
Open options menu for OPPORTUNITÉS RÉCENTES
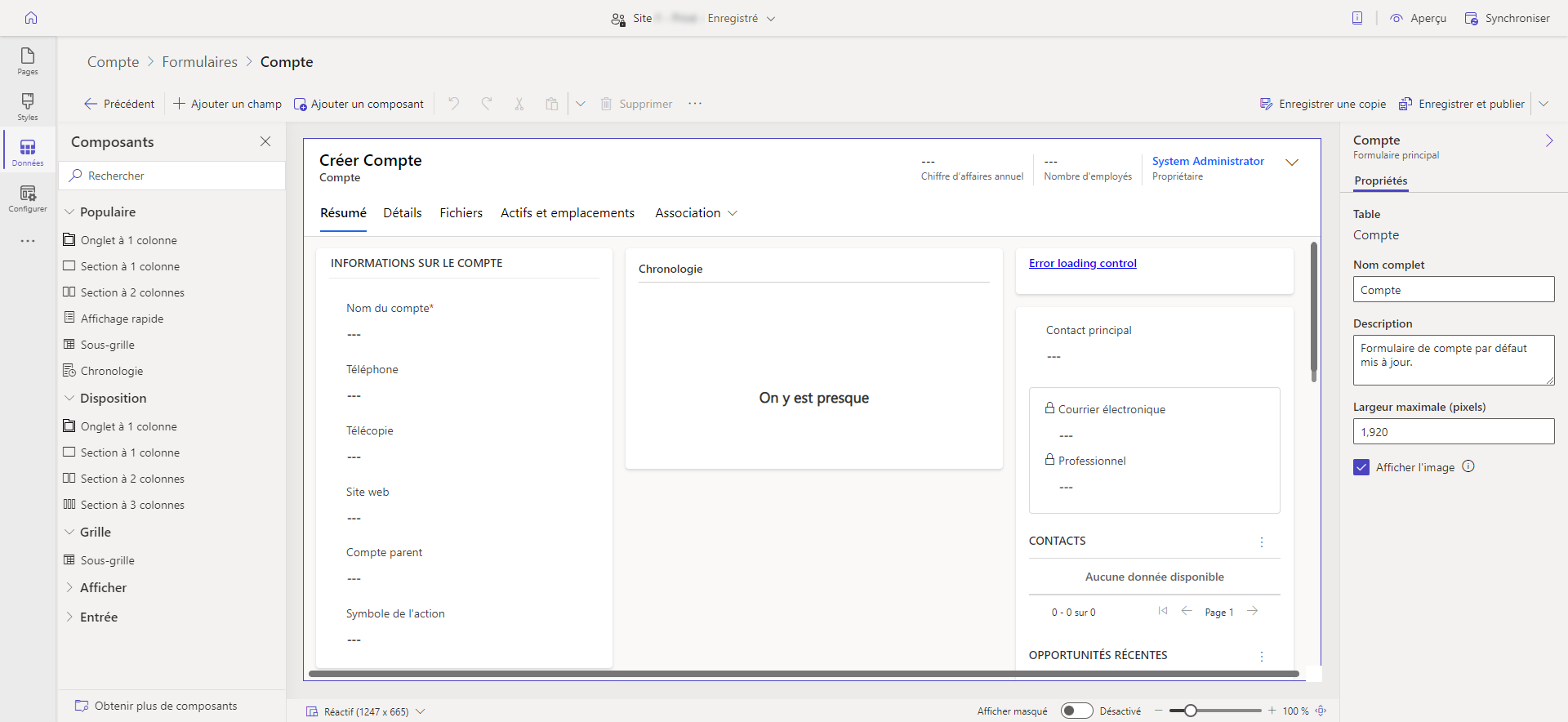point(1262,657)
